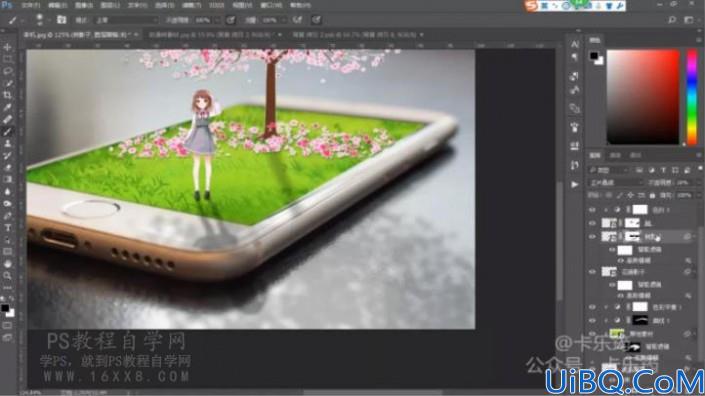Screen dimensions: 705x396
Task: Close the first document tab
Action: [x=136, y=35]
